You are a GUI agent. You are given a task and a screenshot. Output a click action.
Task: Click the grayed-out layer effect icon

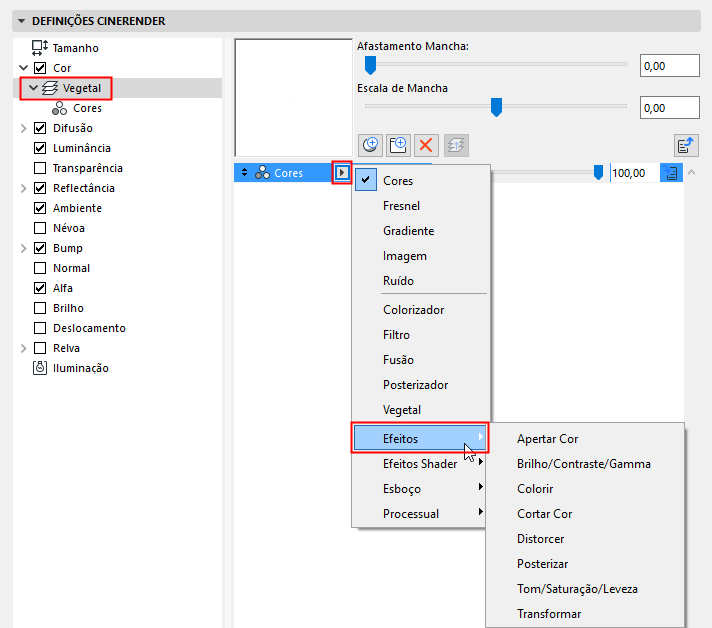click(456, 145)
